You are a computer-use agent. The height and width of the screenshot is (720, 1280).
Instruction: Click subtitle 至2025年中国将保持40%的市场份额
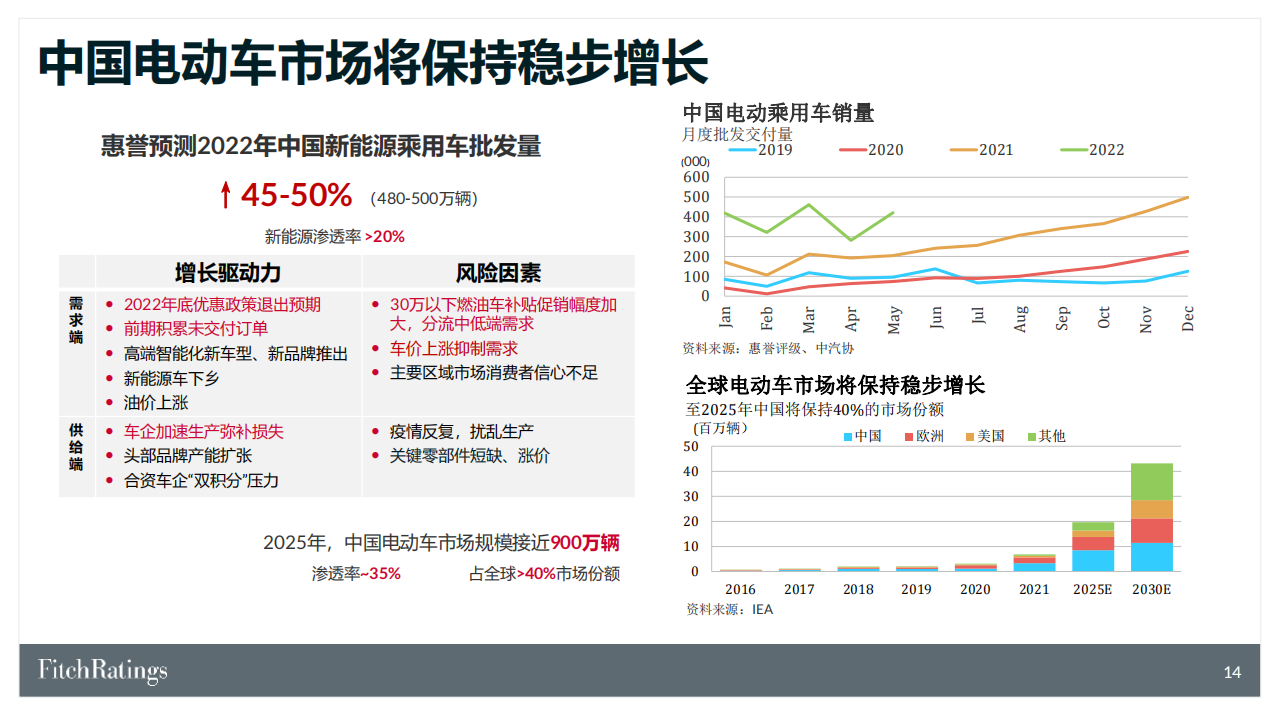pos(814,409)
